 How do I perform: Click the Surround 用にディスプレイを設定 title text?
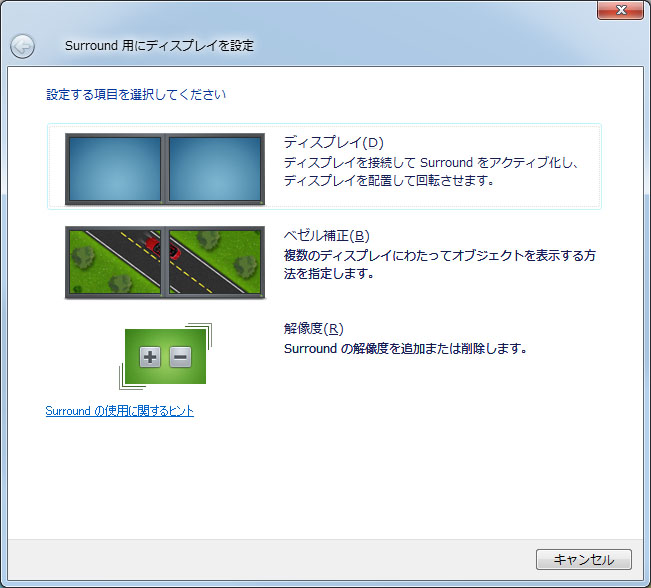(159, 46)
